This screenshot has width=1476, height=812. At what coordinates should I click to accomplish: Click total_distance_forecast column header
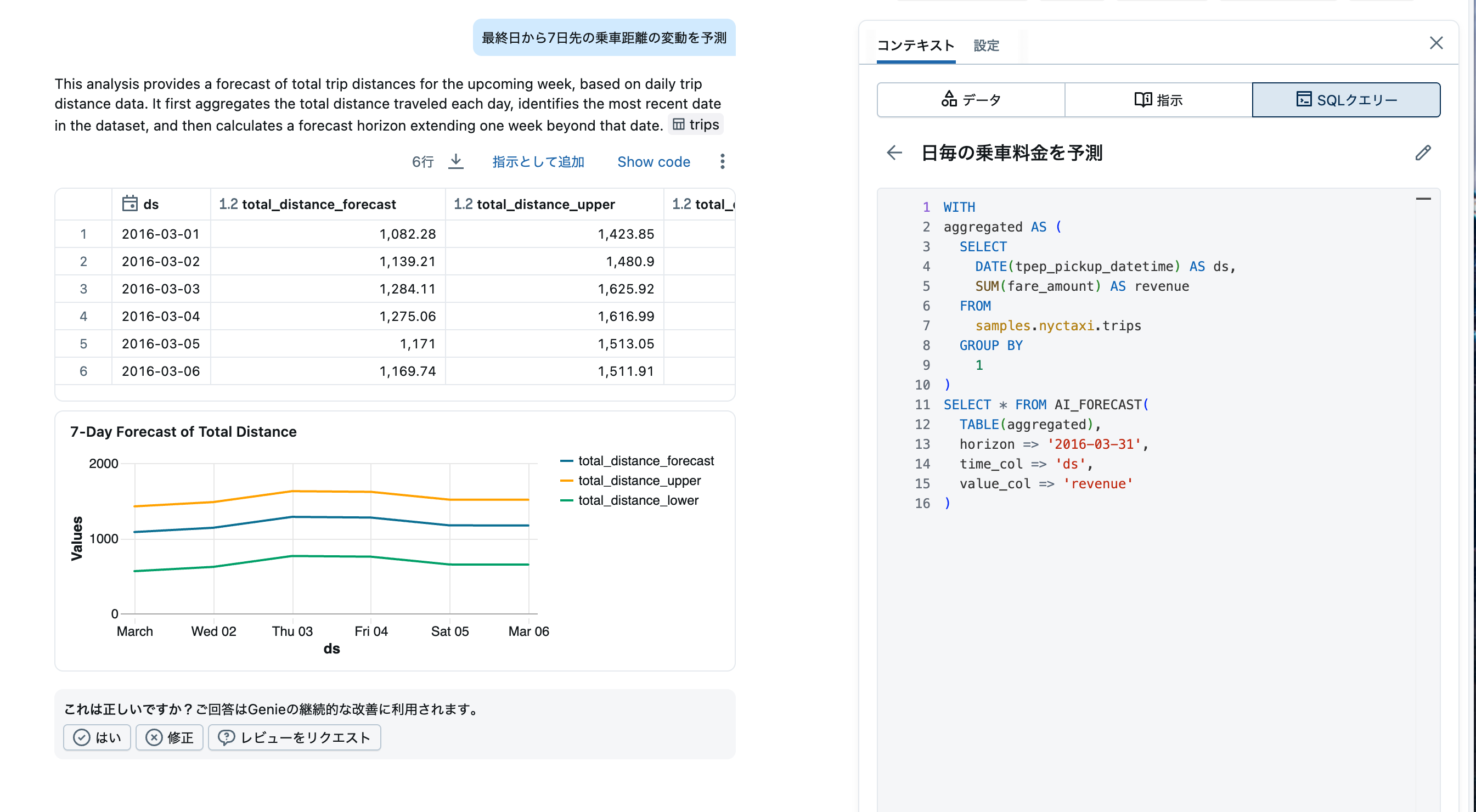tap(319, 204)
